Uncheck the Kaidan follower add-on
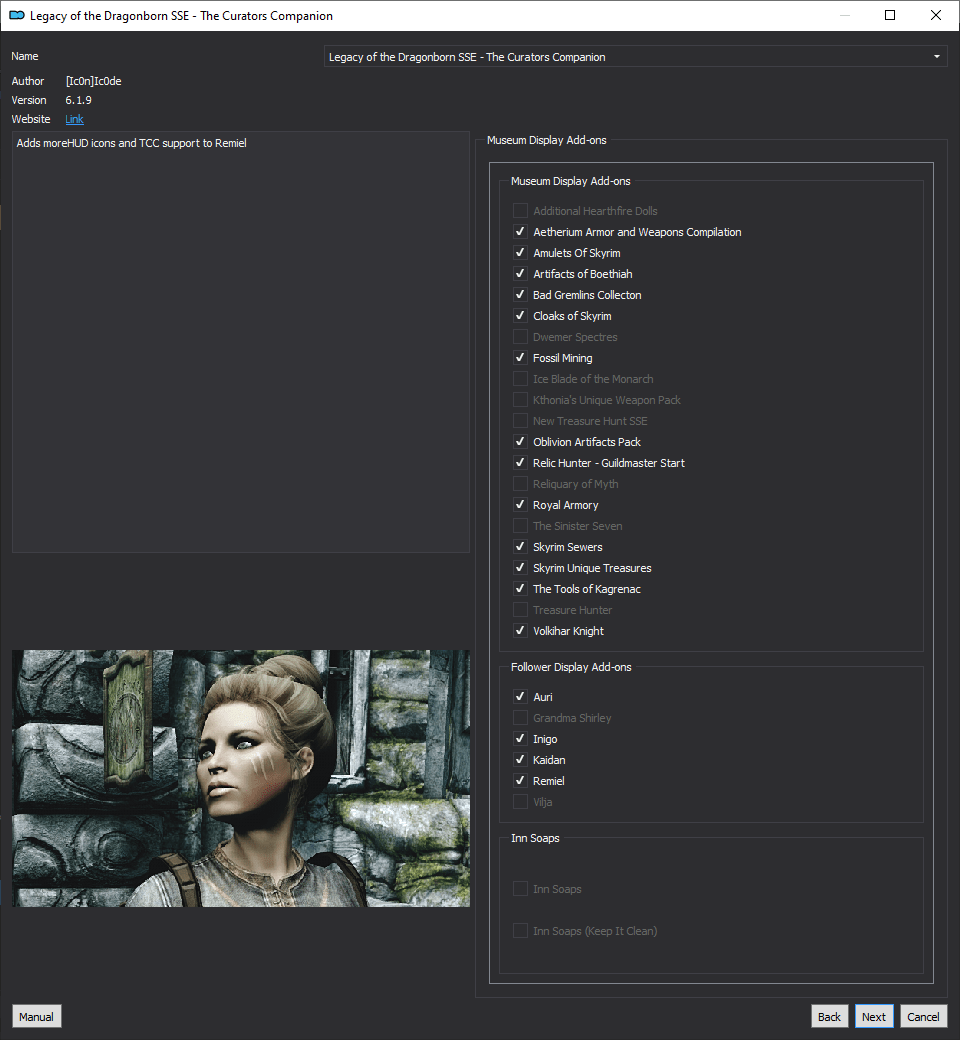The height and width of the screenshot is (1040, 960). coord(520,760)
